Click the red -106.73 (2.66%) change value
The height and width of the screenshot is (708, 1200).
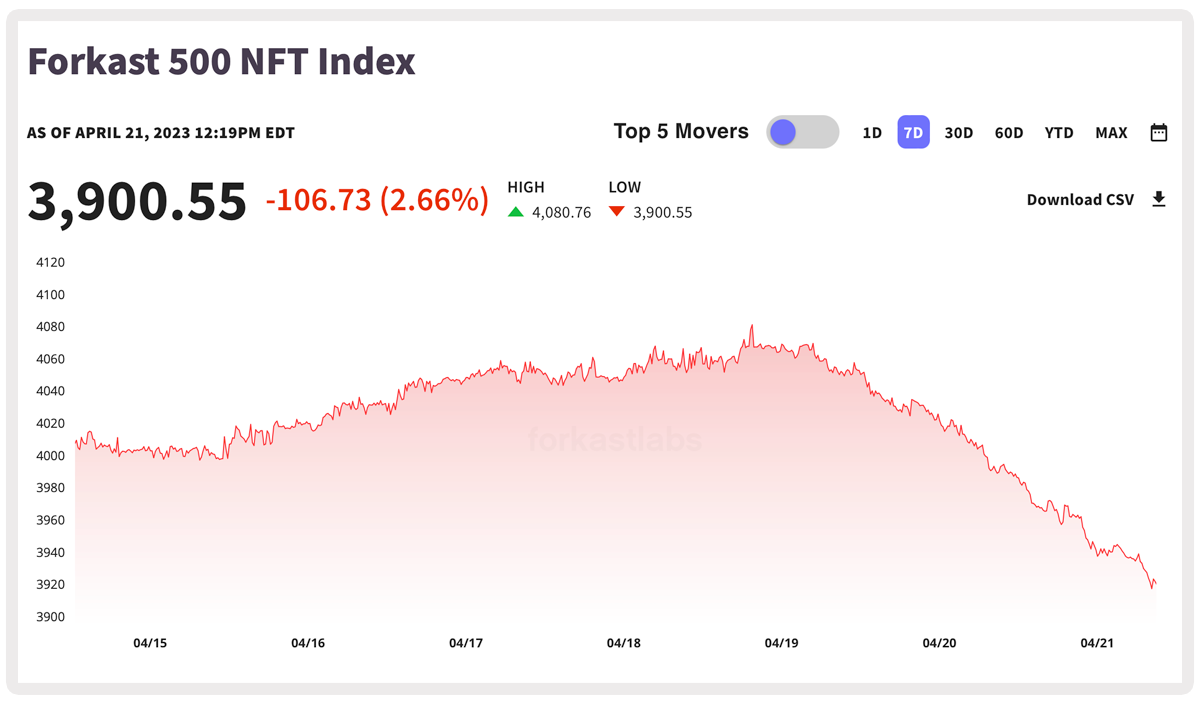click(x=377, y=200)
